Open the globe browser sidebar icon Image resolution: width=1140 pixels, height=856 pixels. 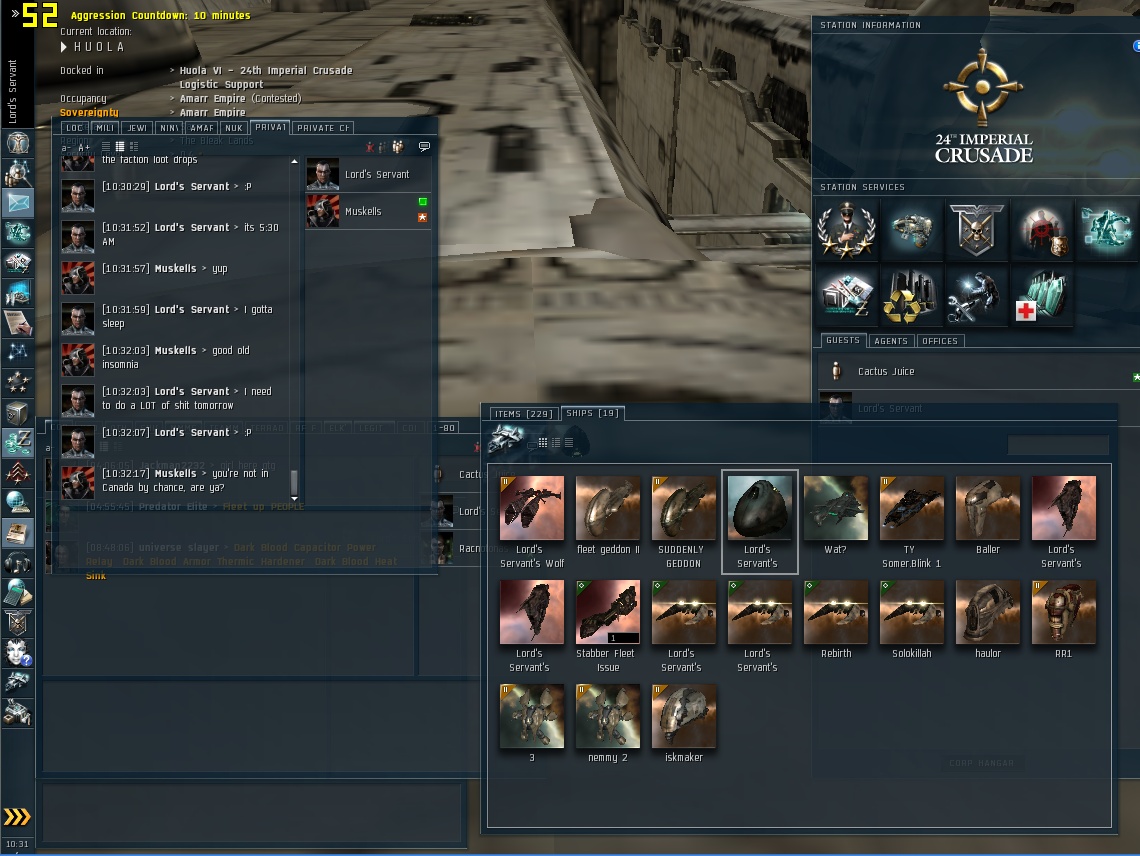coord(17,503)
